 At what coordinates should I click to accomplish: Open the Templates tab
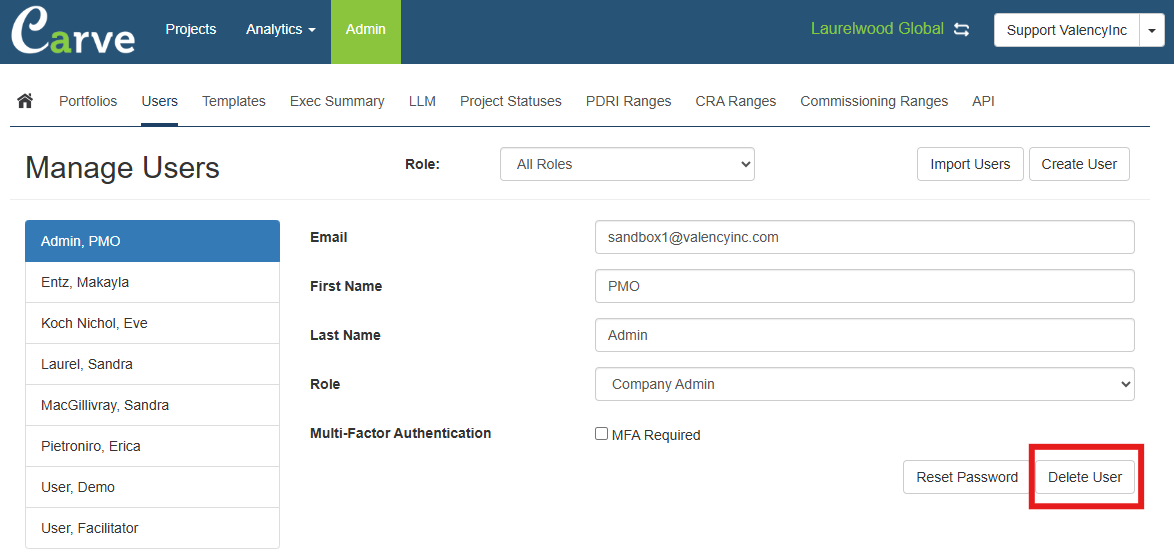tap(234, 101)
